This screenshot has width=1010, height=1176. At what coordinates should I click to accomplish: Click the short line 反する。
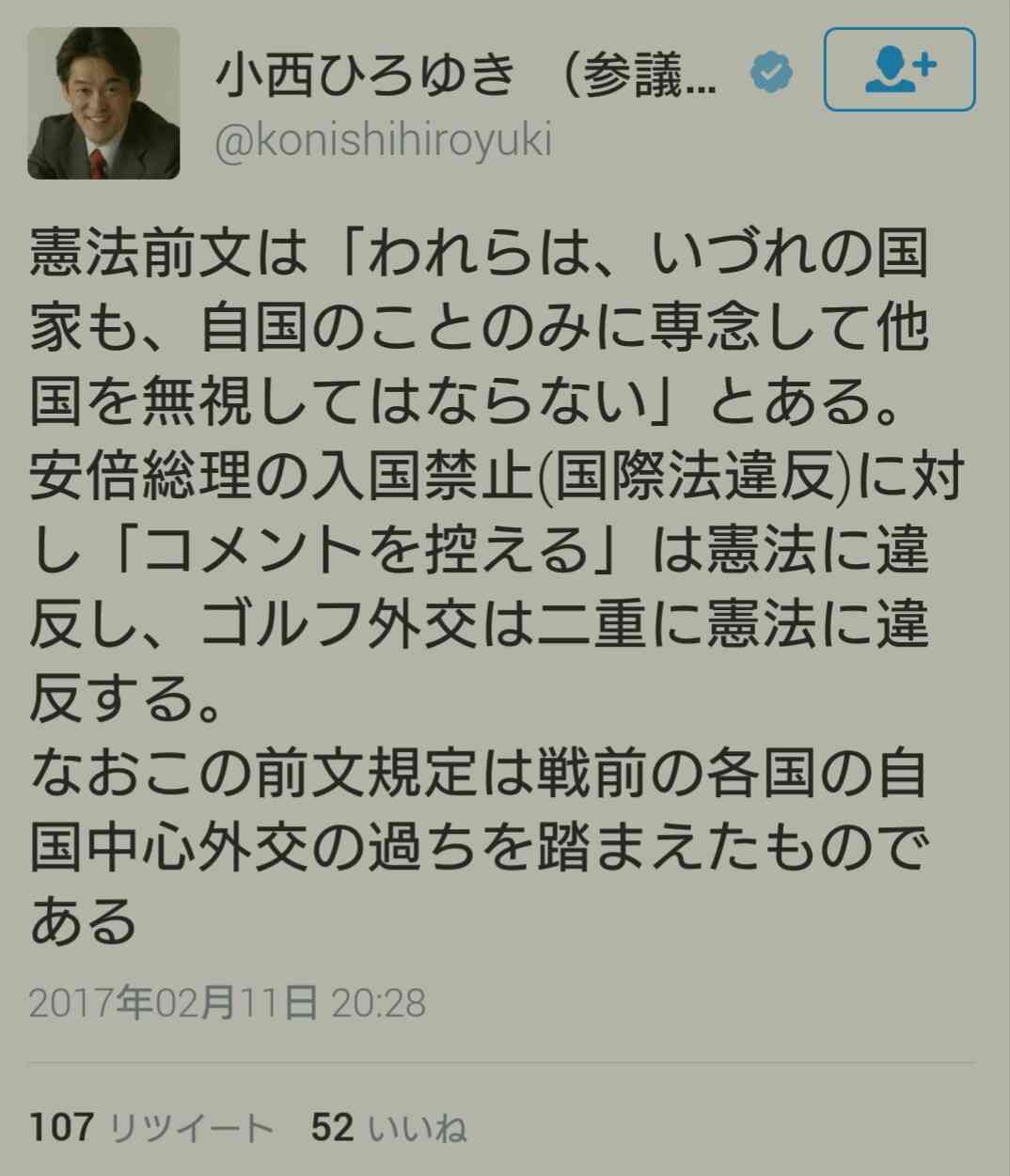click(127, 698)
